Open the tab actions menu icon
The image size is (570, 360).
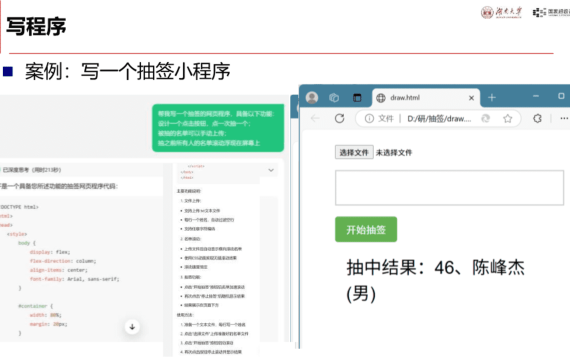(x=357, y=97)
